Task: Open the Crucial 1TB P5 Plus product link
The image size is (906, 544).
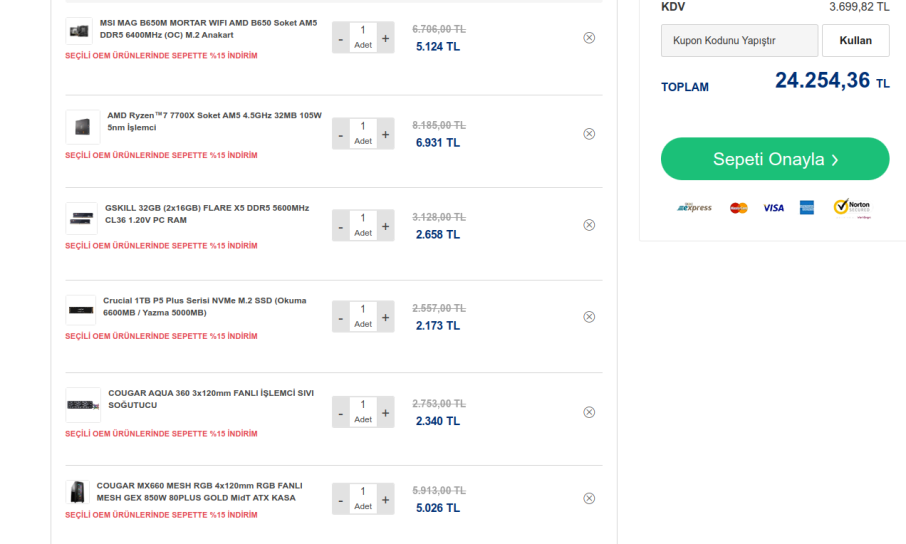Action: [x=205, y=306]
